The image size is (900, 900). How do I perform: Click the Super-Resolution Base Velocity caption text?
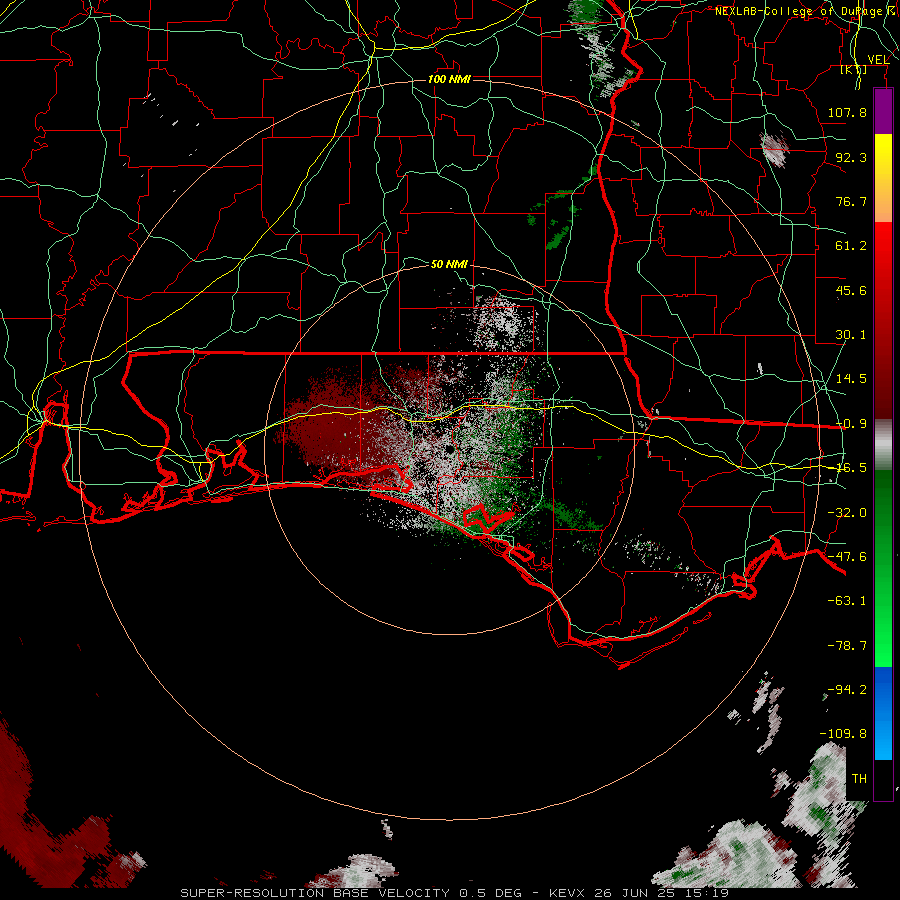point(455,893)
